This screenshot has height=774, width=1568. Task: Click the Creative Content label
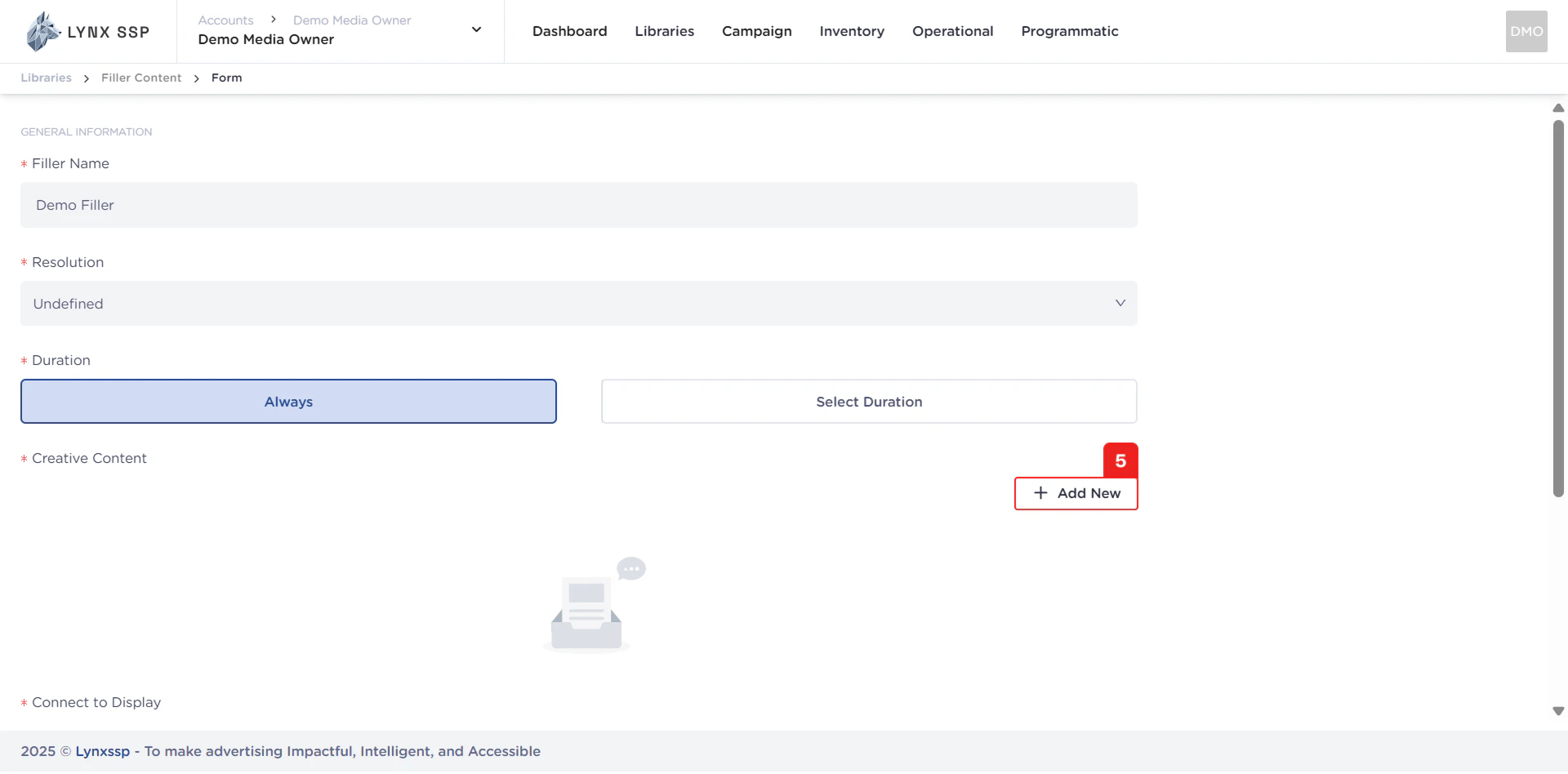coord(89,458)
